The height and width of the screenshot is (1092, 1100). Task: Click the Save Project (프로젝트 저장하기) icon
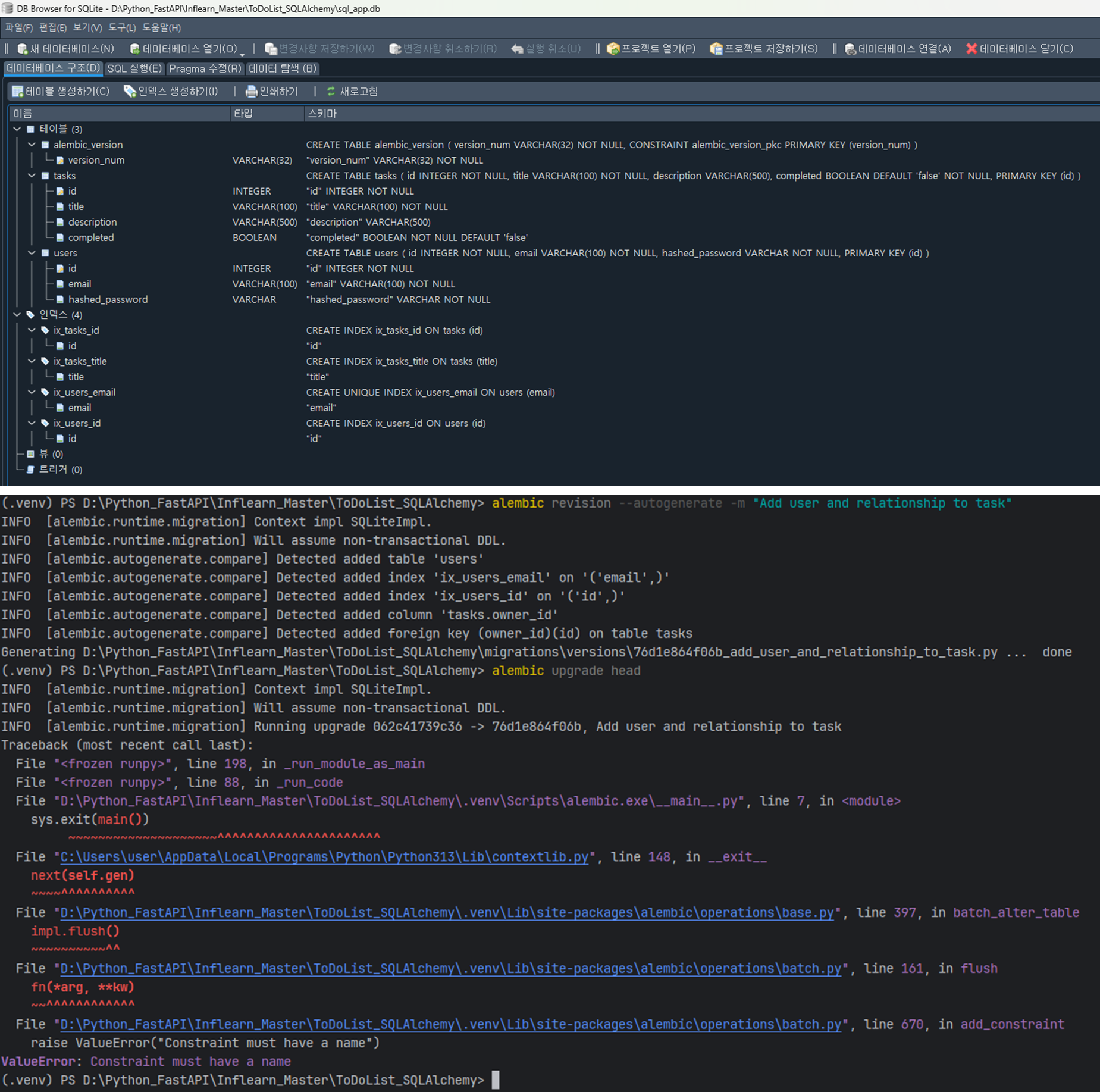pos(716,49)
